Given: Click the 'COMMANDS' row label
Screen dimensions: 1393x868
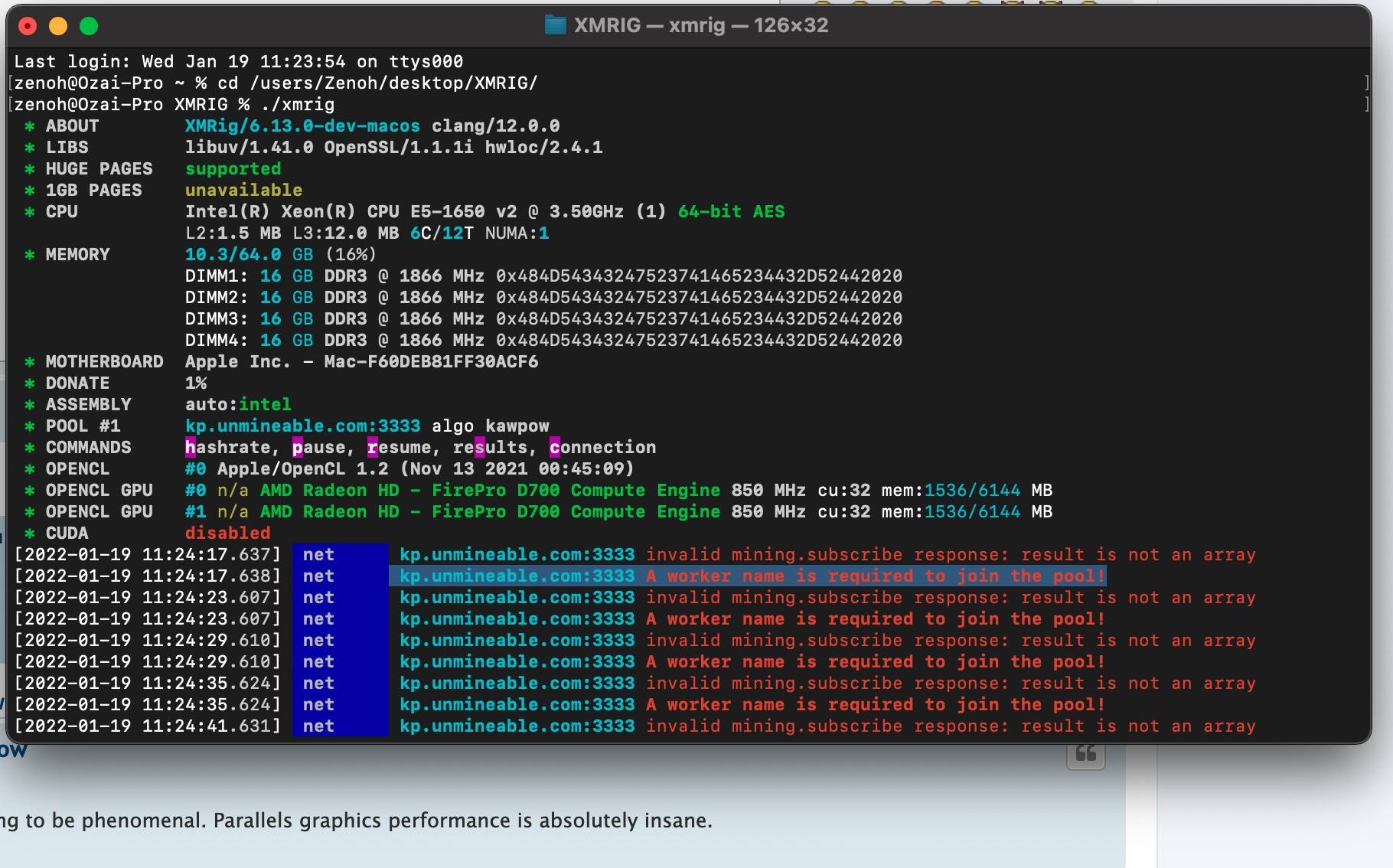Looking at the screenshot, I should tap(88, 447).
